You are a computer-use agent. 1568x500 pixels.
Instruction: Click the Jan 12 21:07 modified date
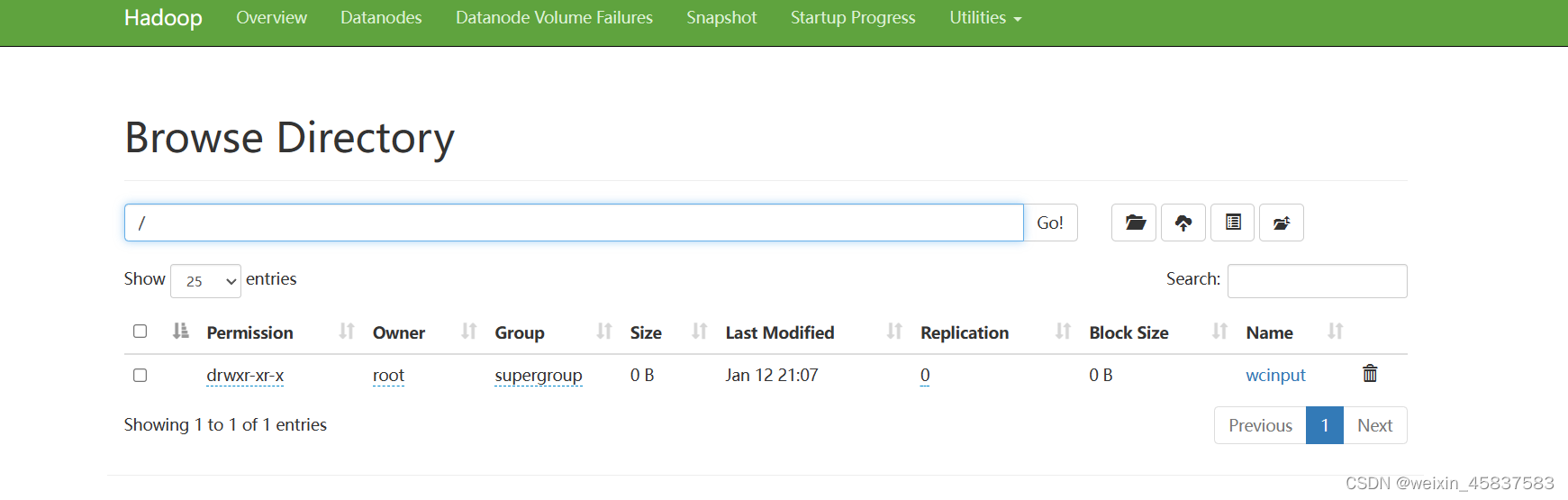772,375
